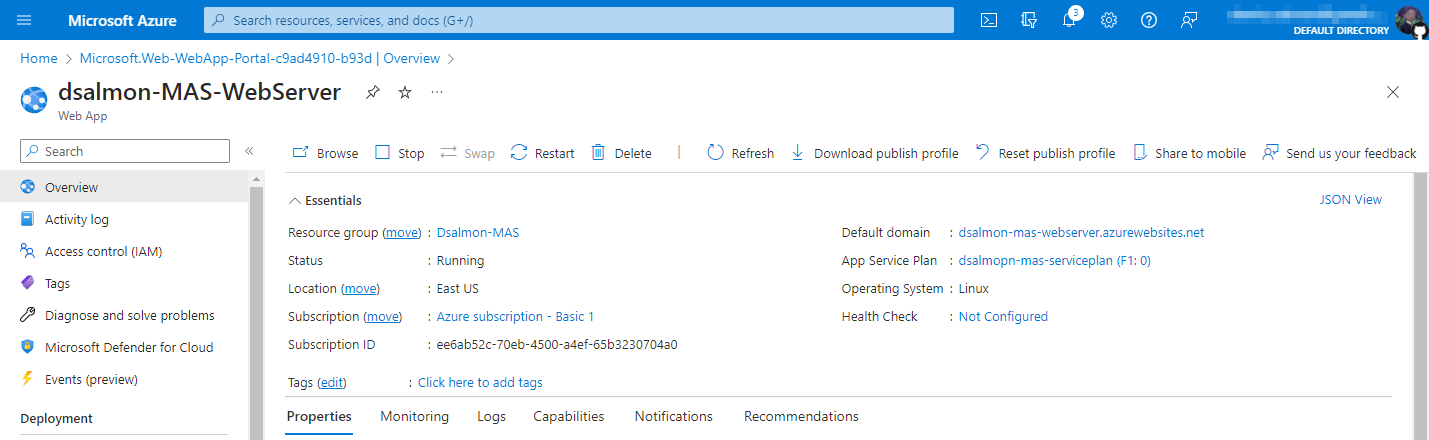Go to Home breadcrumb

[x=39, y=58]
